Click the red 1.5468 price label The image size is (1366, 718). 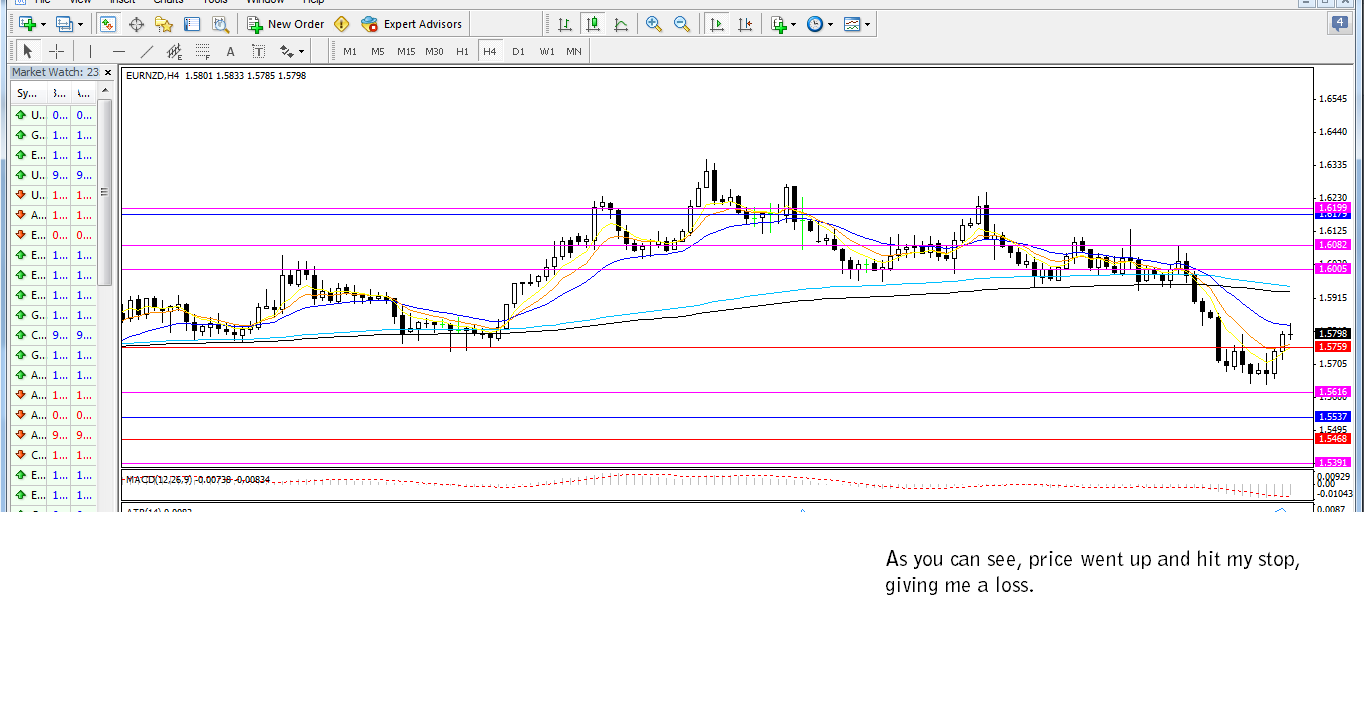click(1333, 438)
